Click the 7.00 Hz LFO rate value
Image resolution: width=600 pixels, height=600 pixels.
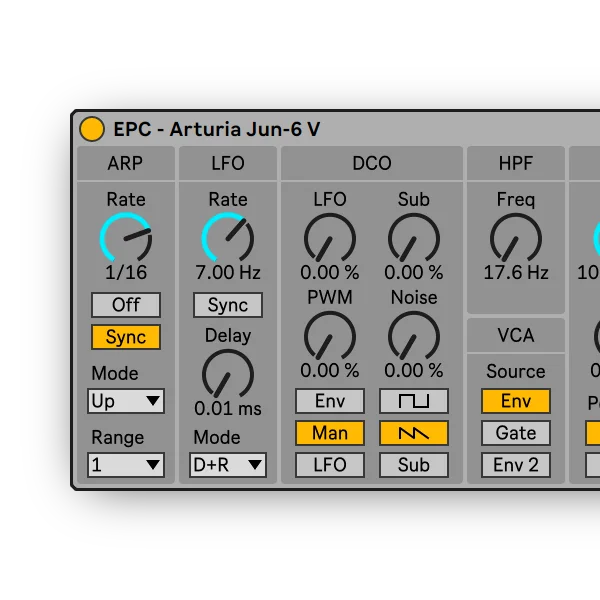[228, 272]
